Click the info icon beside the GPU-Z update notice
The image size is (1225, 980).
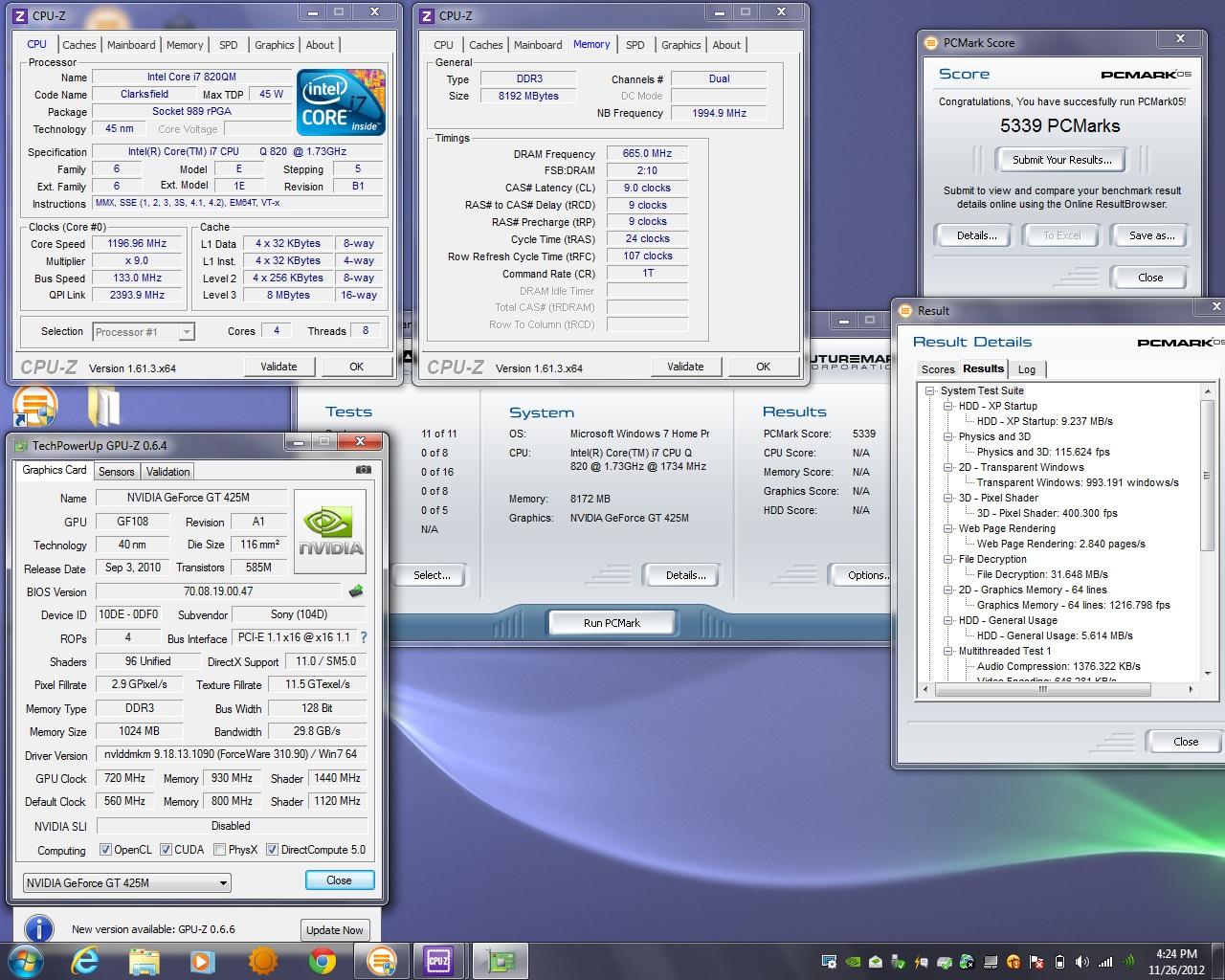(x=38, y=929)
